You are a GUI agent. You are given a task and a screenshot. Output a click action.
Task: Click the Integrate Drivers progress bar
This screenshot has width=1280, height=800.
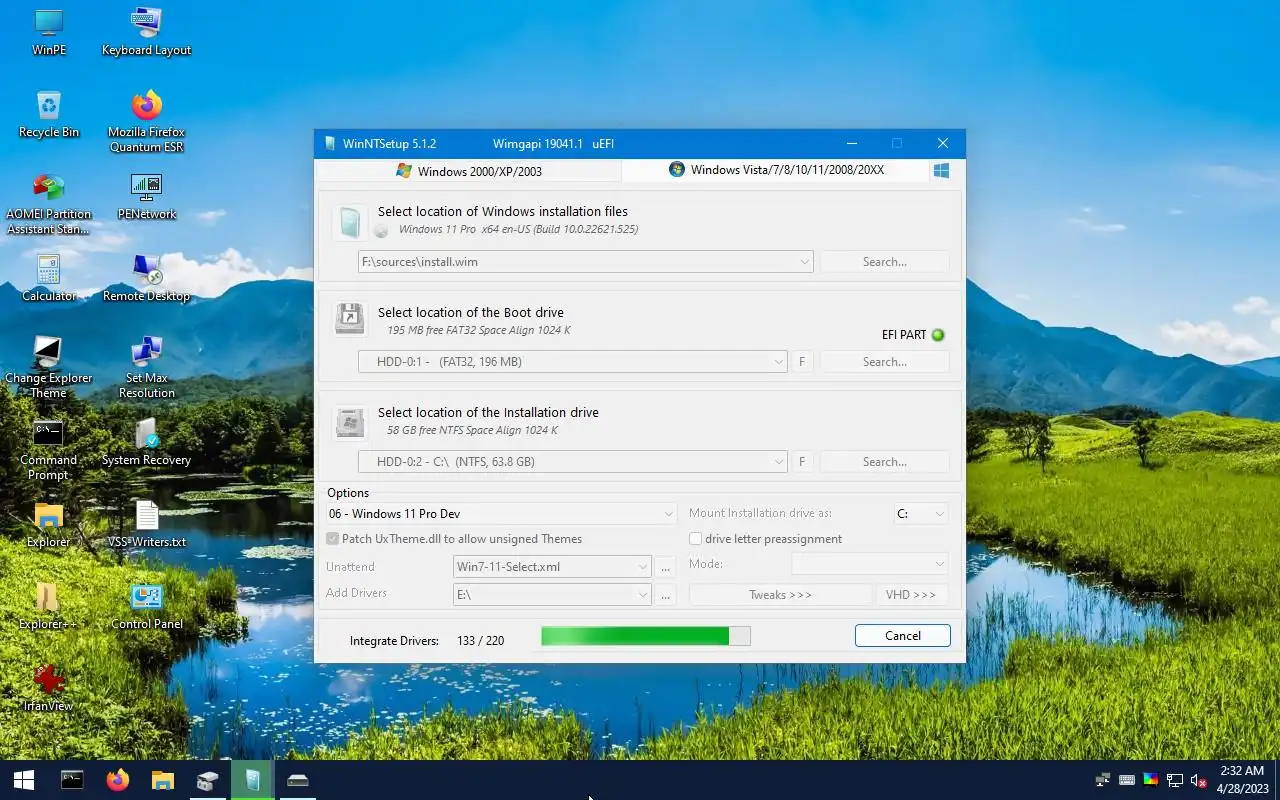click(645, 636)
